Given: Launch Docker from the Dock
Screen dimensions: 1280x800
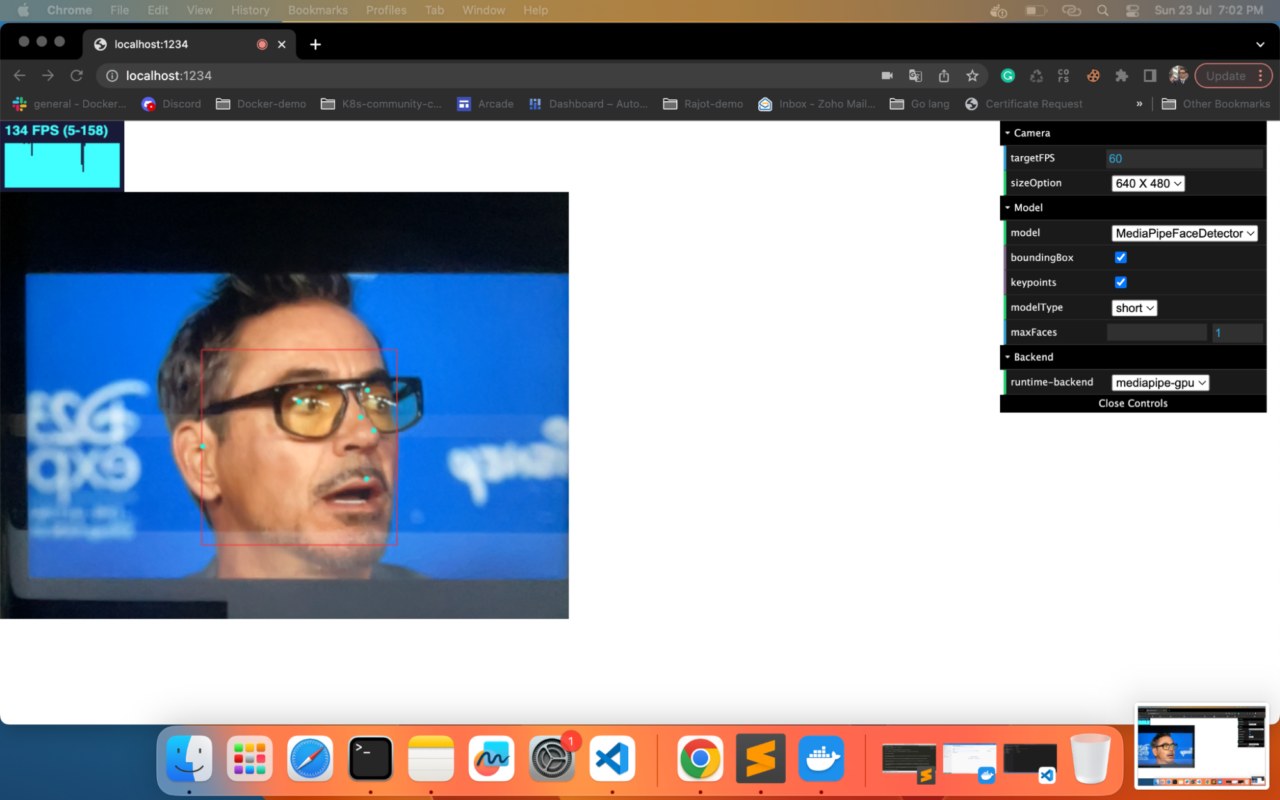Looking at the screenshot, I should [x=822, y=758].
